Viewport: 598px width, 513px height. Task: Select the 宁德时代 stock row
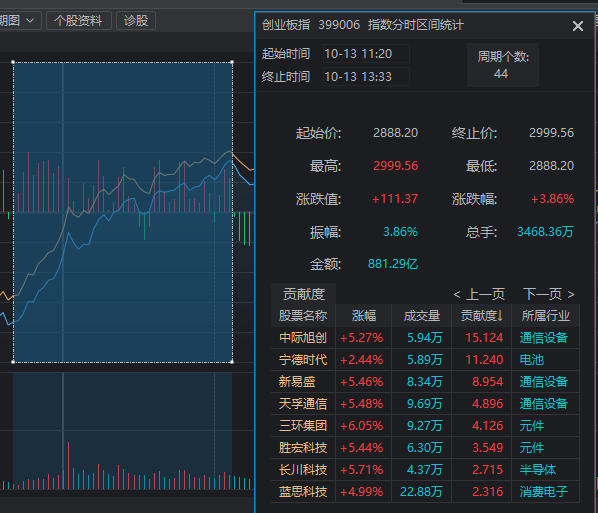tap(425, 360)
